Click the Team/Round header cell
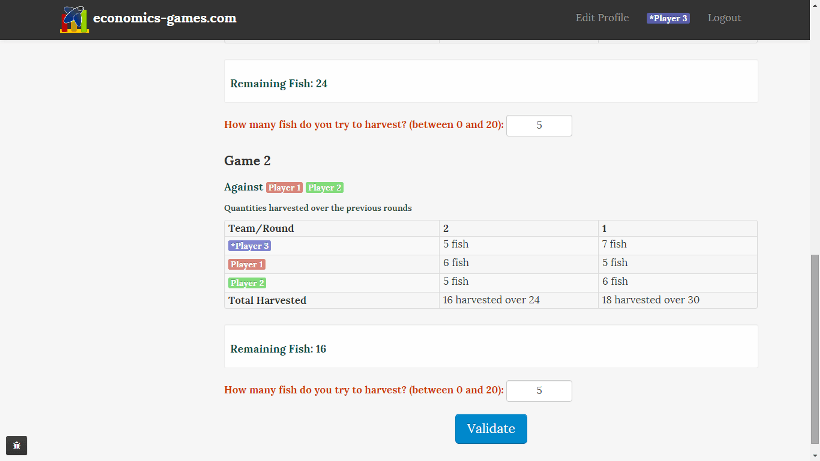Image resolution: width=820 pixels, height=461 pixels. click(332, 228)
